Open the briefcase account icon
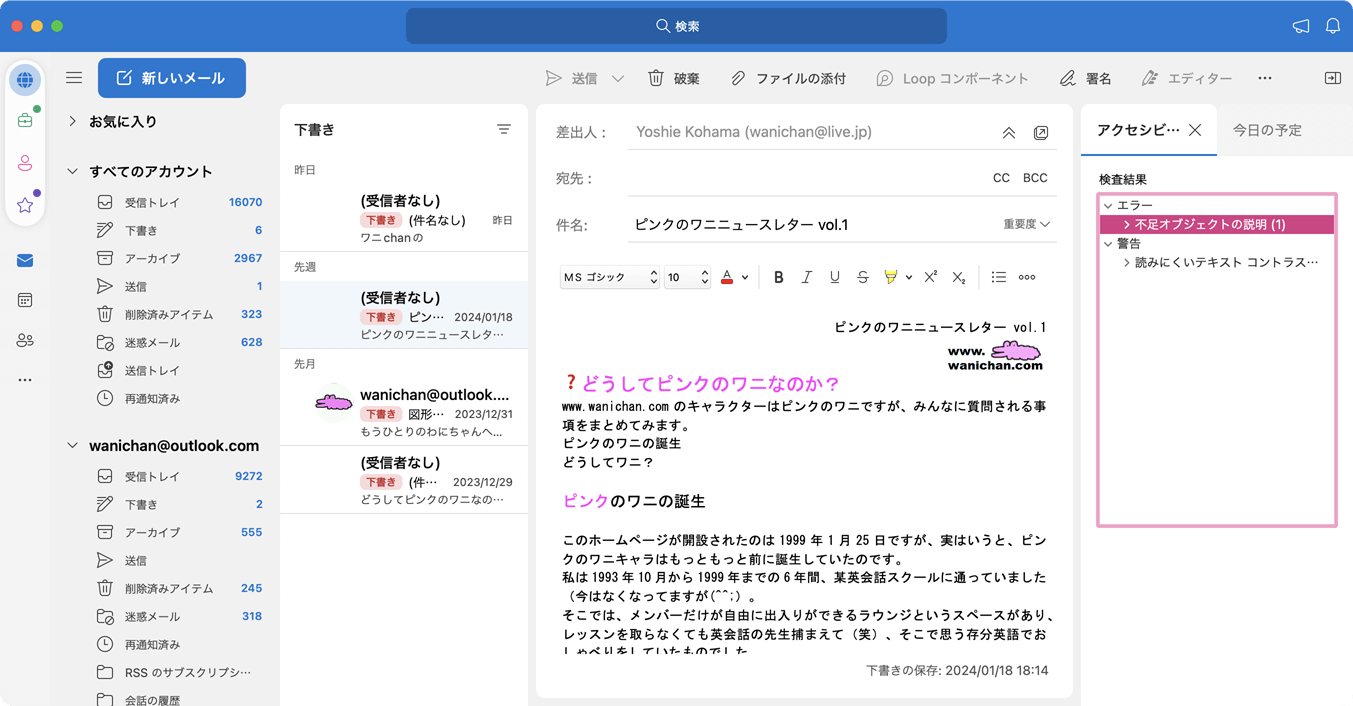 [x=25, y=121]
